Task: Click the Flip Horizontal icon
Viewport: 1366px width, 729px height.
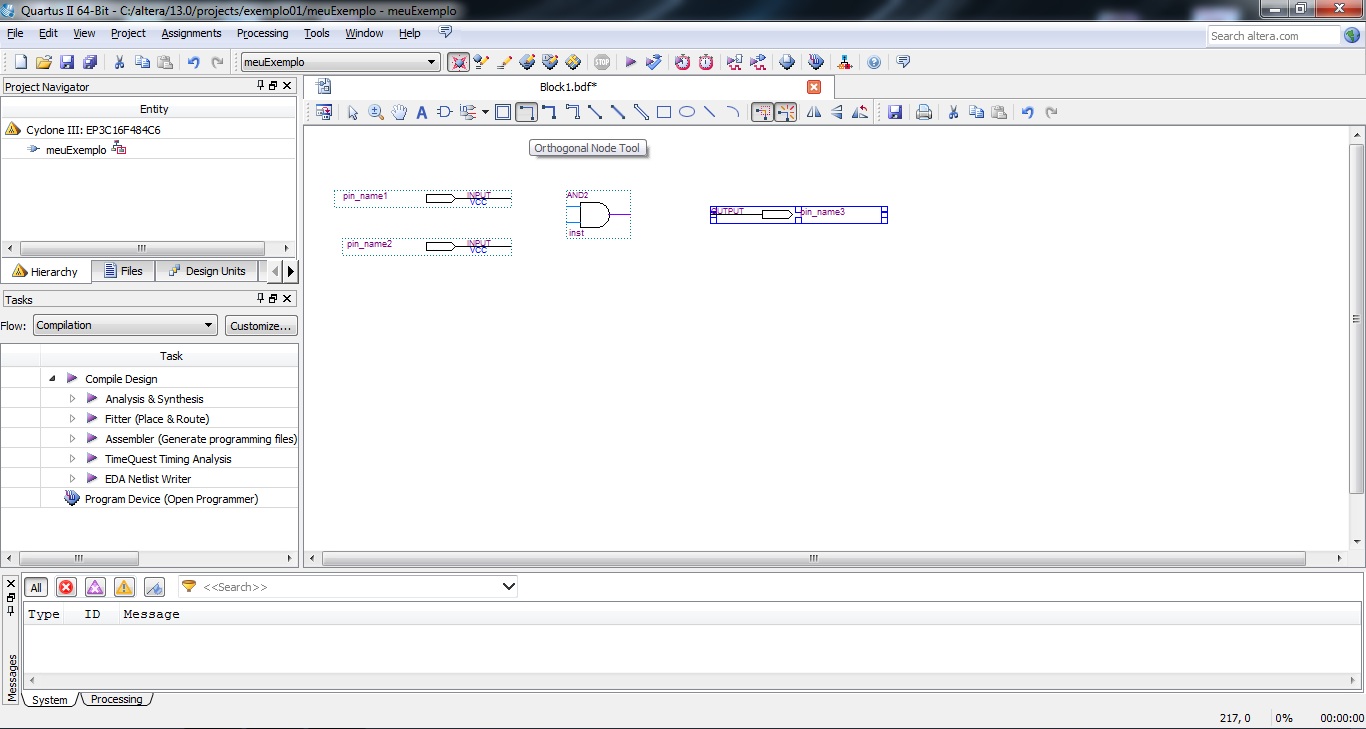Action: [814, 112]
